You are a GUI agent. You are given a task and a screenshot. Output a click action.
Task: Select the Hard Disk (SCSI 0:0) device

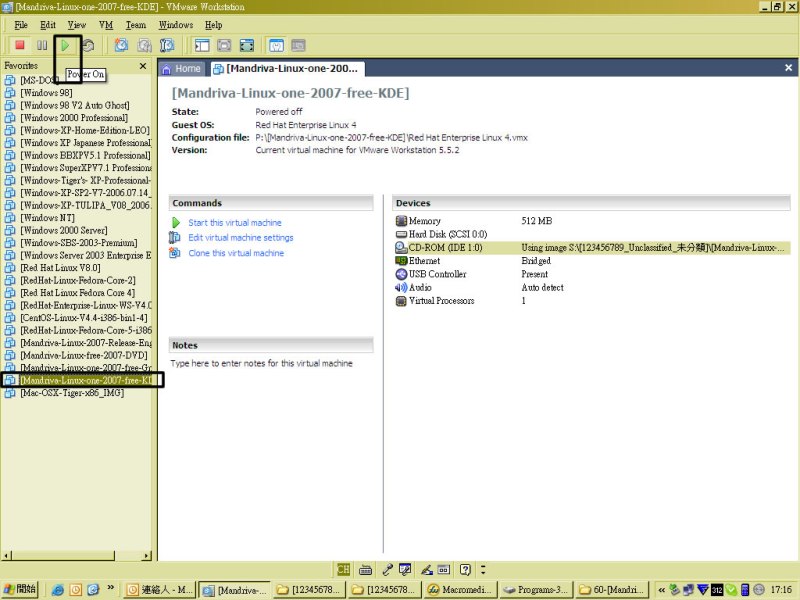(x=592, y=234)
